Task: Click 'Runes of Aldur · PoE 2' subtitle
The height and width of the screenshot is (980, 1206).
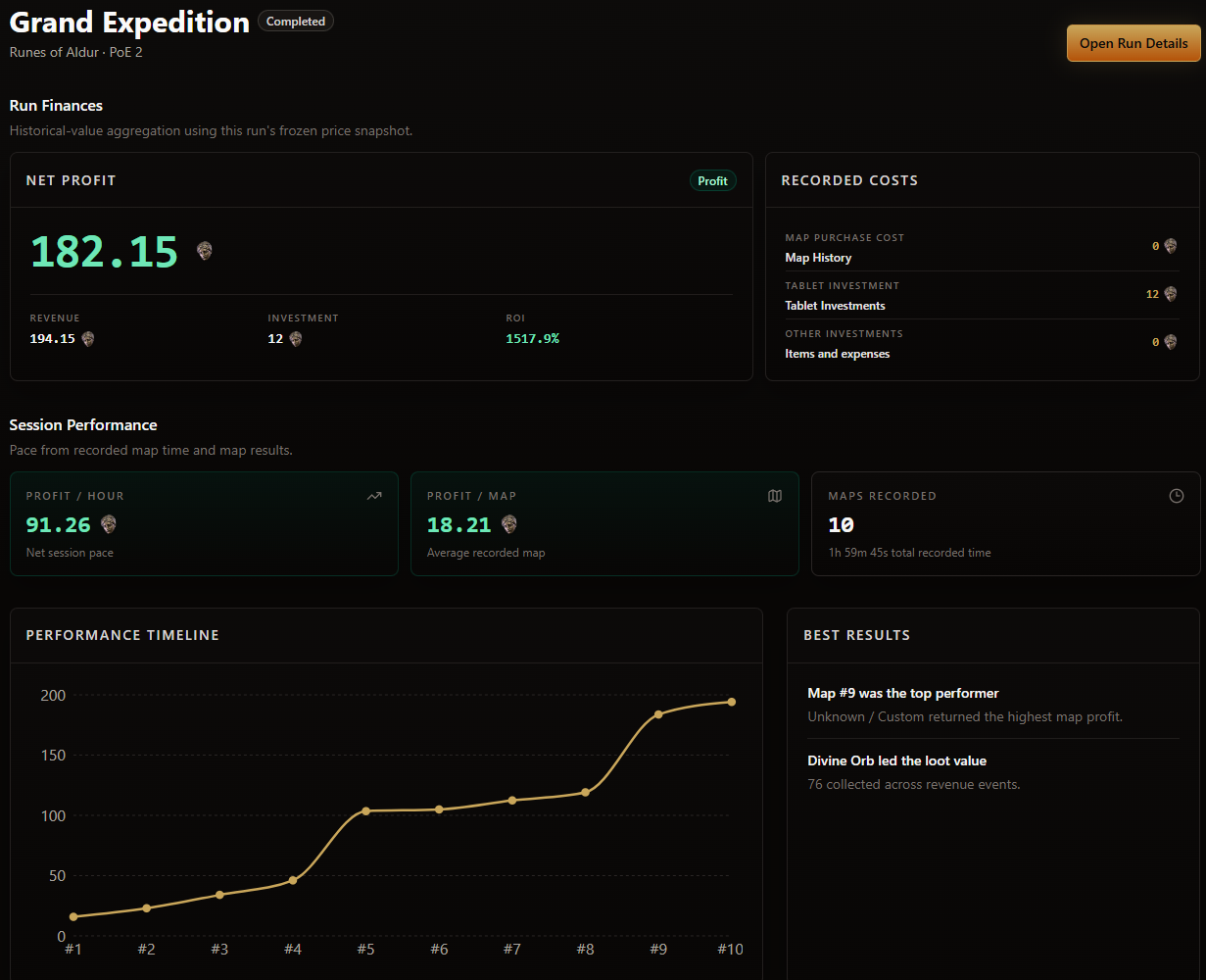Action: tap(76, 52)
